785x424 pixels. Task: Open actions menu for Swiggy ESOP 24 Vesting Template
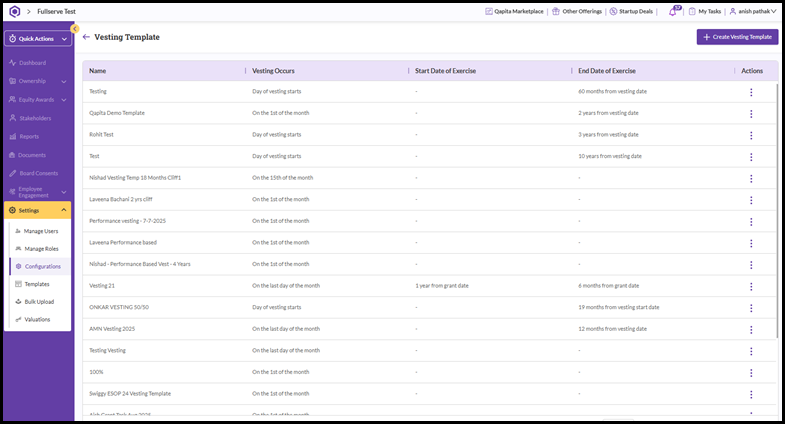click(x=751, y=394)
